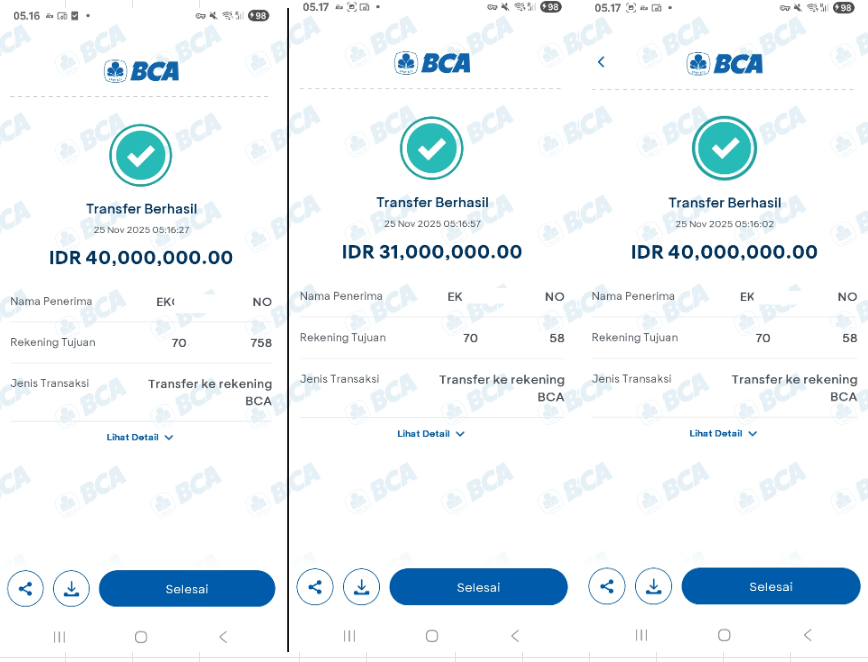
Task: Expand Lihat Detail on the 31,000,000.00 transfer
Action: (x=431, y=433)
